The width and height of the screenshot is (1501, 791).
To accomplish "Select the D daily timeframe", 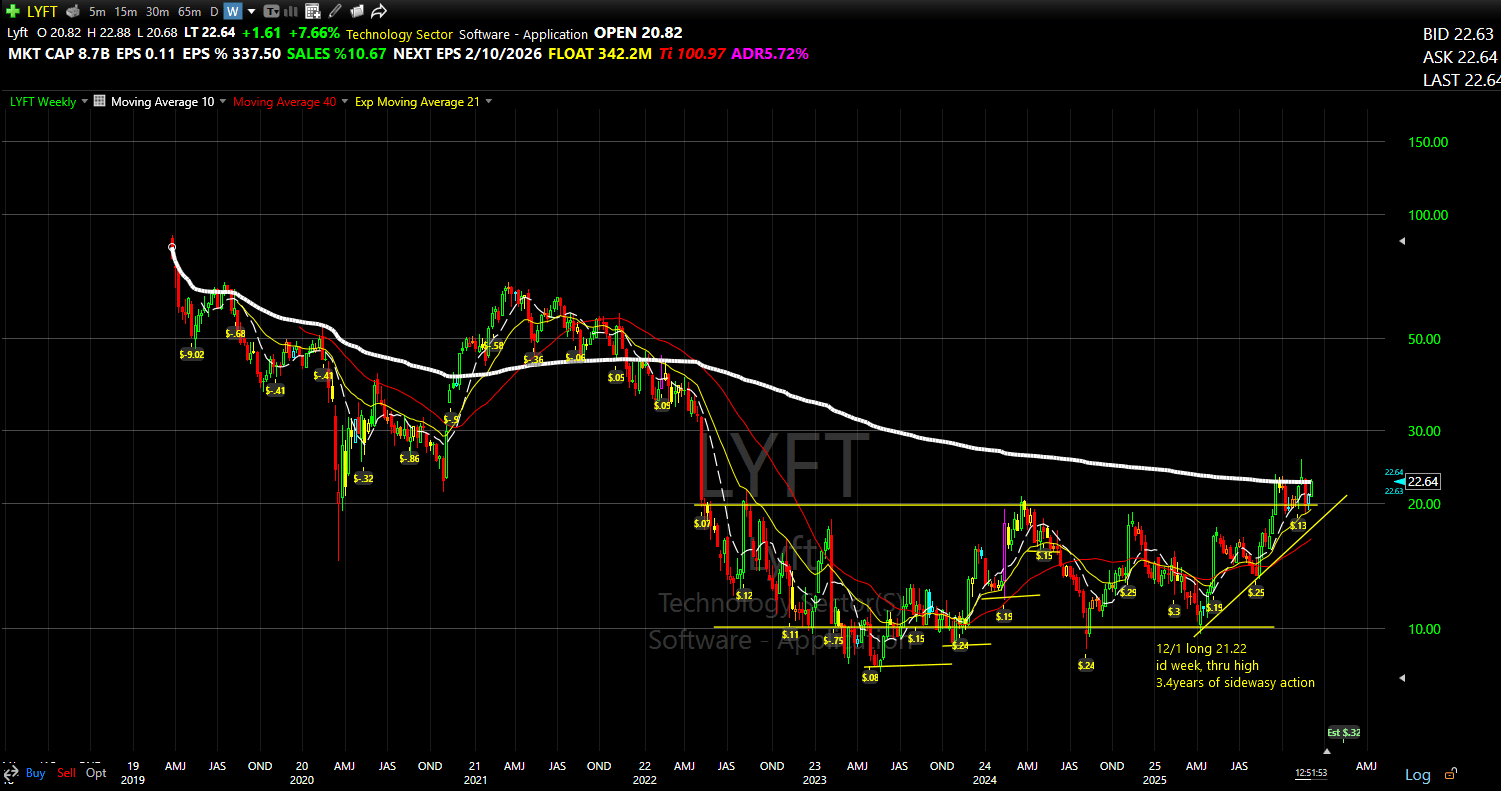I will coord(214,12).
